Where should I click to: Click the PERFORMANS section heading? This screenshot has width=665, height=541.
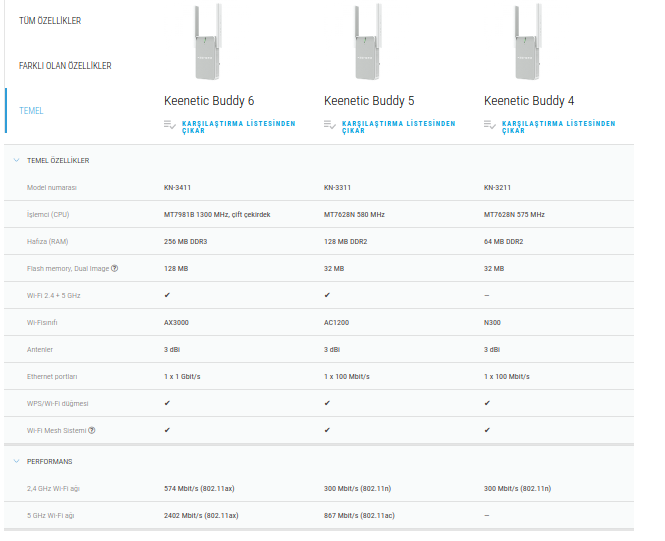pyautogui.click(x=50, y=461)
